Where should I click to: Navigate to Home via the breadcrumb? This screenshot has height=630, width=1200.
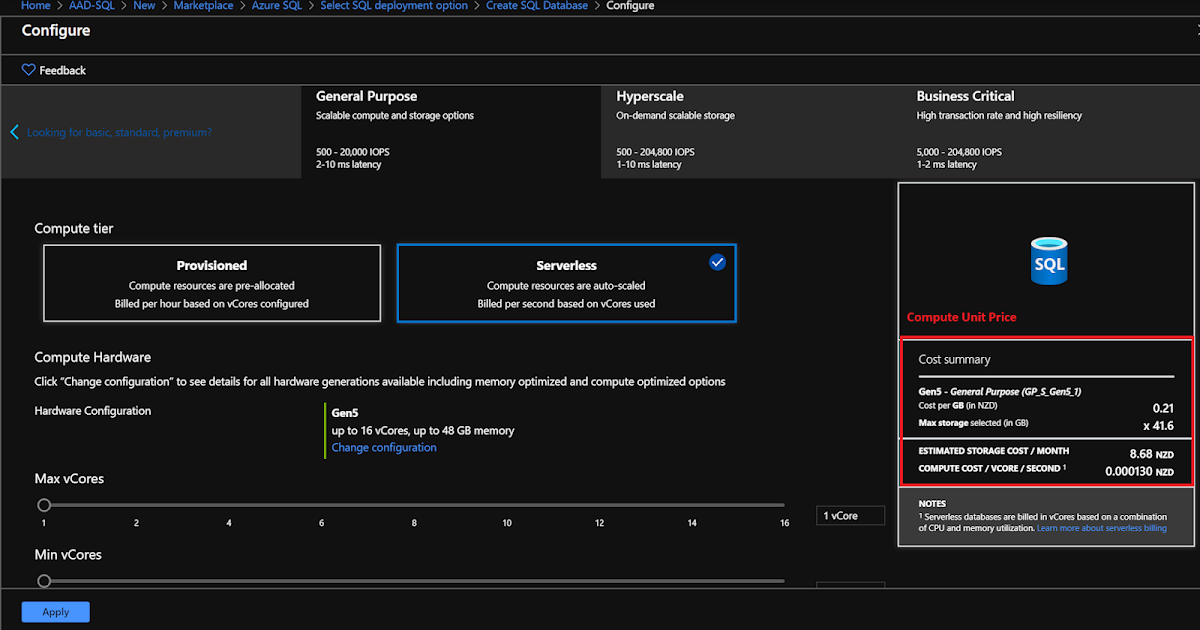click(35, 5)
